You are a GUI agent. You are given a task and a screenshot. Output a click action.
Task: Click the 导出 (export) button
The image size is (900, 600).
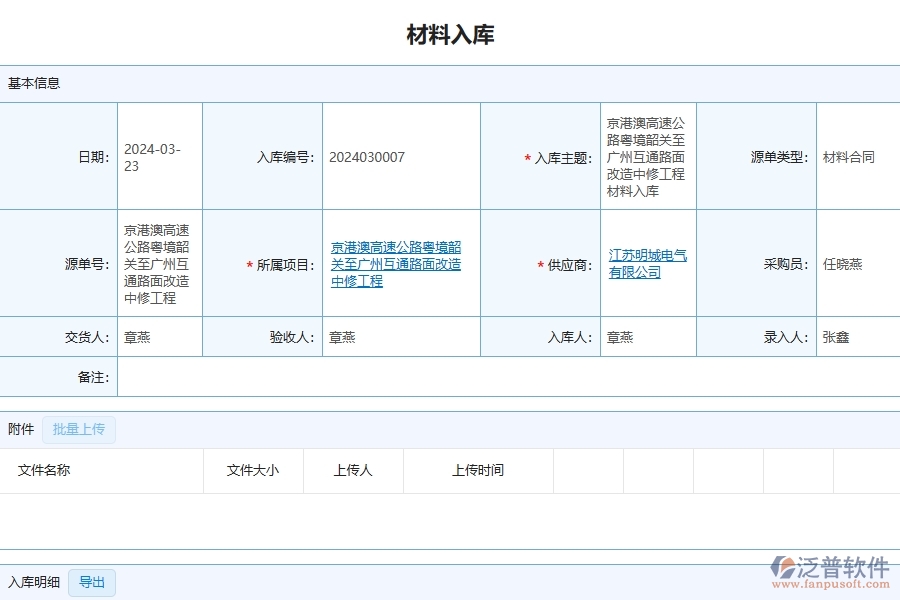91,582
